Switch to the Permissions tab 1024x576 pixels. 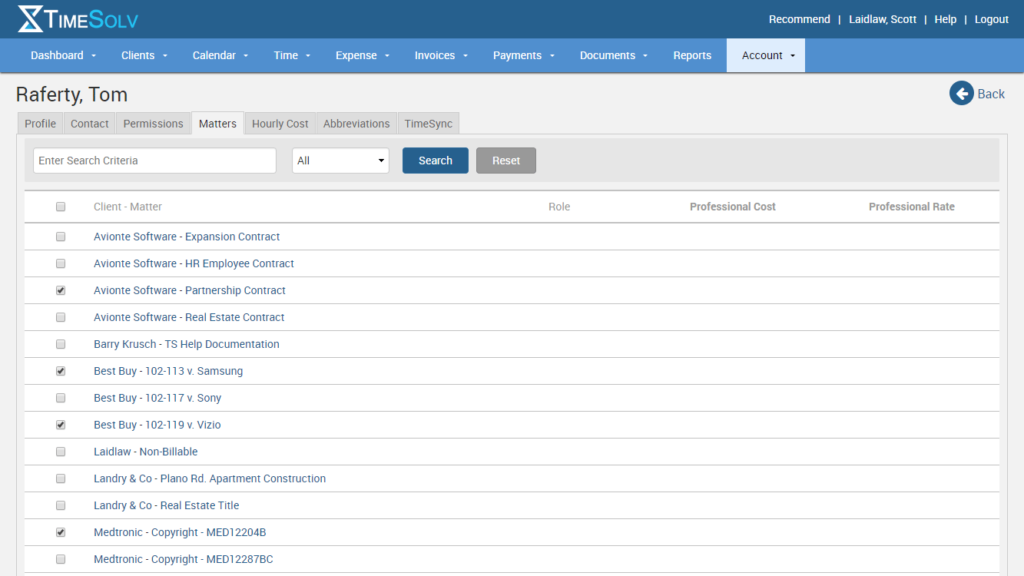pyautogui.click(x=153, y=123)
